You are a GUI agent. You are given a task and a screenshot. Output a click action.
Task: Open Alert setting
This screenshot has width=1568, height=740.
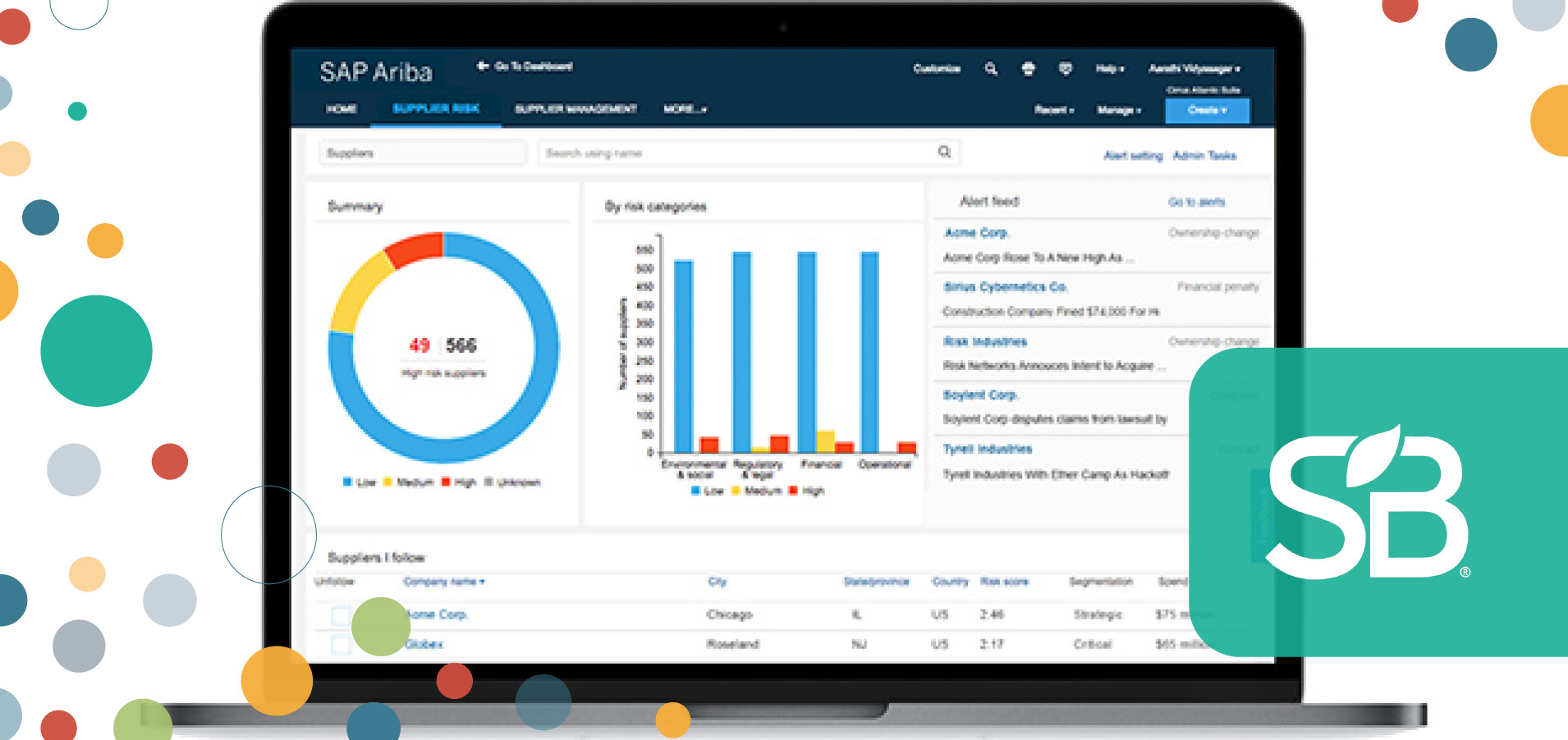coord(1133,155)
